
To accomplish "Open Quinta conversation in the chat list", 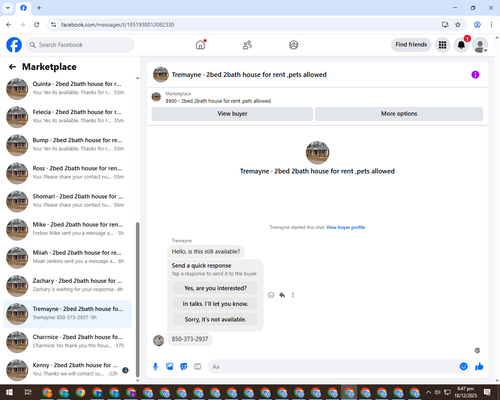I will (x=67, y=89).
